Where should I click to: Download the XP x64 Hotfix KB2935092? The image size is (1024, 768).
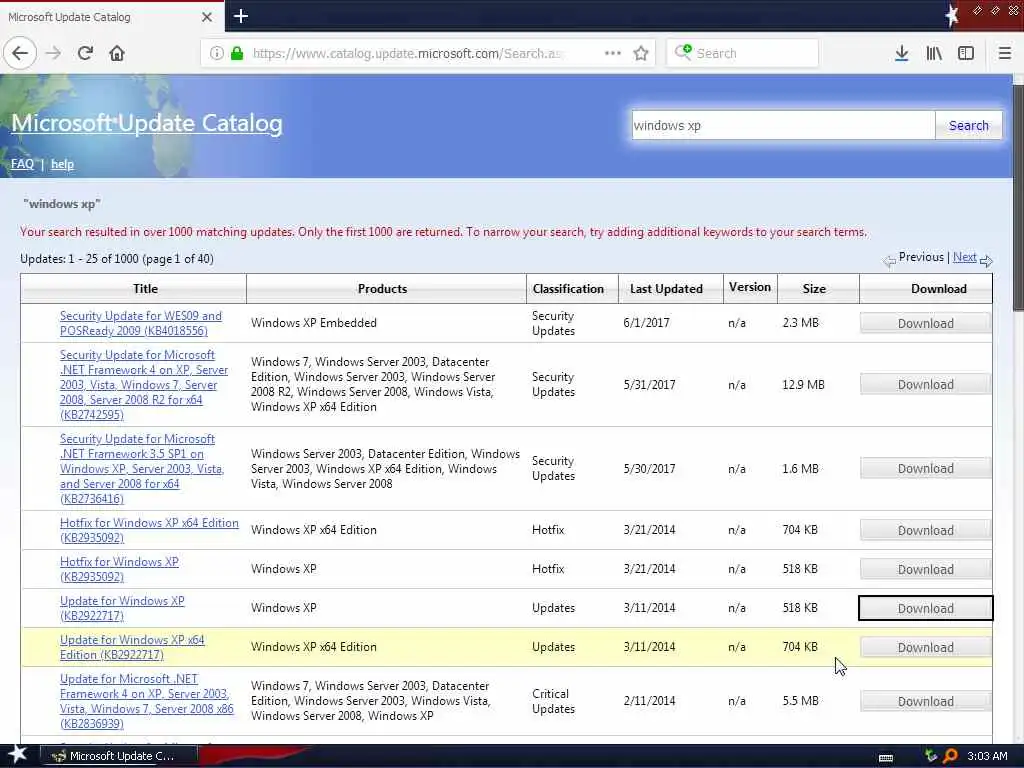click(x=925, y=530)
